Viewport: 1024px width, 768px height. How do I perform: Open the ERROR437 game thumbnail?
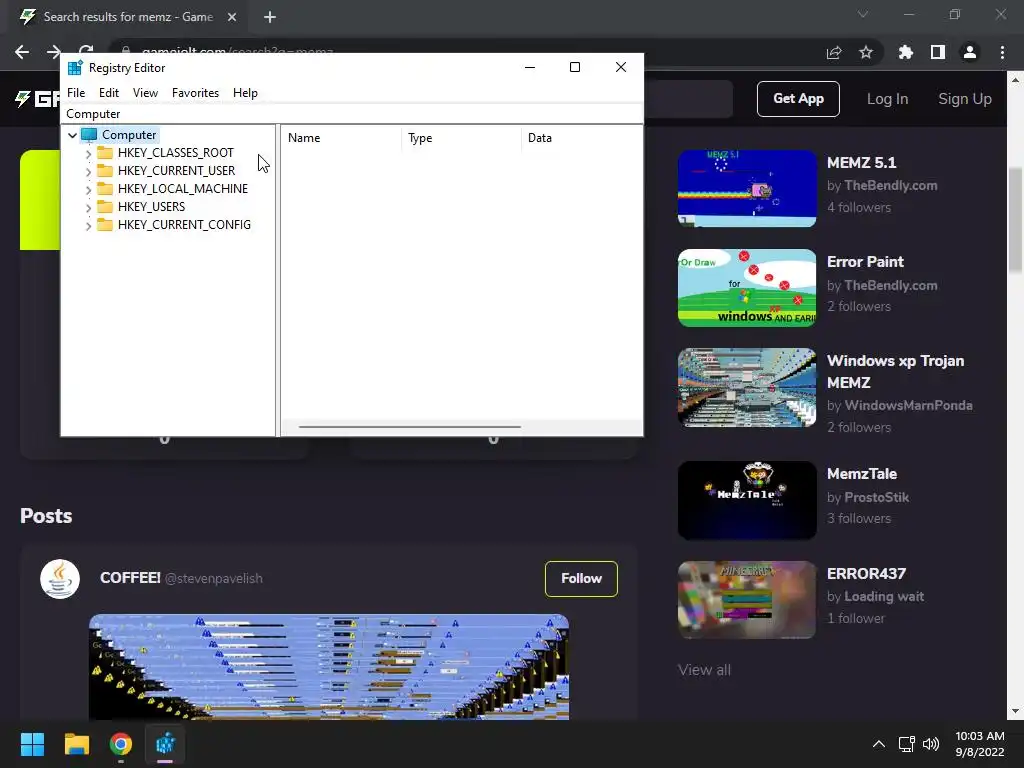[x=747, y=600]
